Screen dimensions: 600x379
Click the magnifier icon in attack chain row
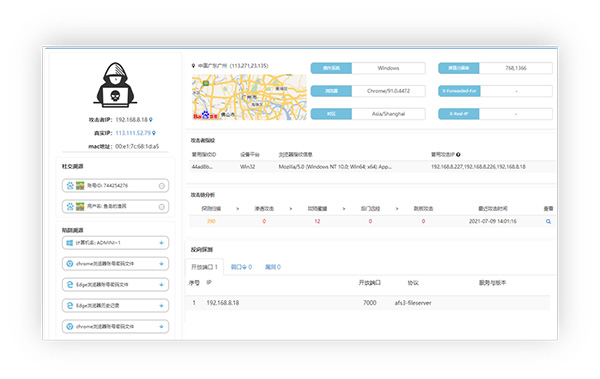548,221
